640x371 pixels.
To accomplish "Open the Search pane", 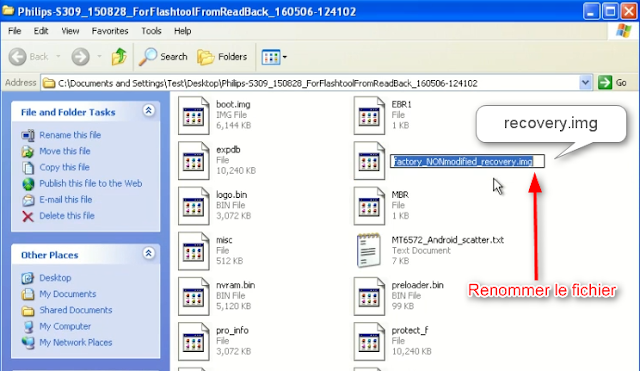I will click(x=163, y=57).
